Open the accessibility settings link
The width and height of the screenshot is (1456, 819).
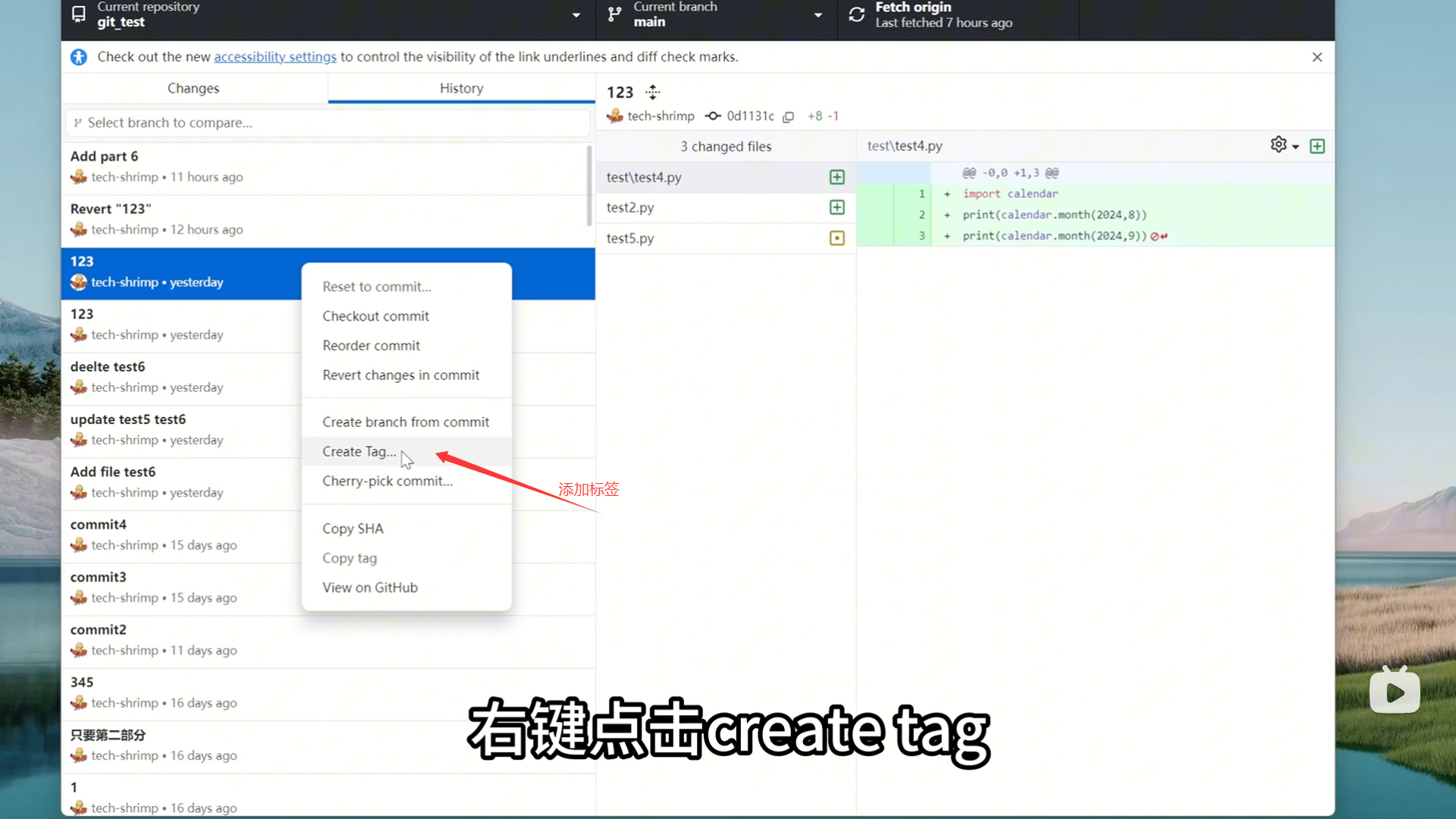point(275,57)
